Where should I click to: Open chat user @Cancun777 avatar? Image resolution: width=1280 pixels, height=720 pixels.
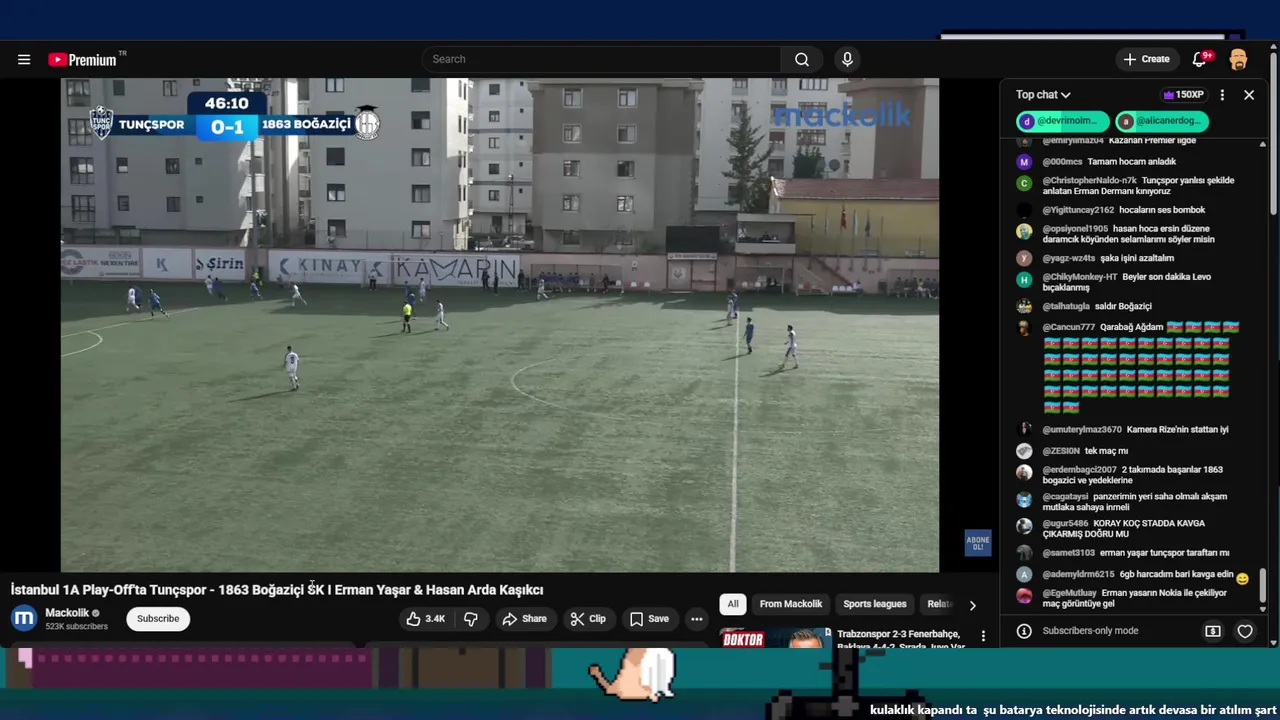[x=1024, y=327]
